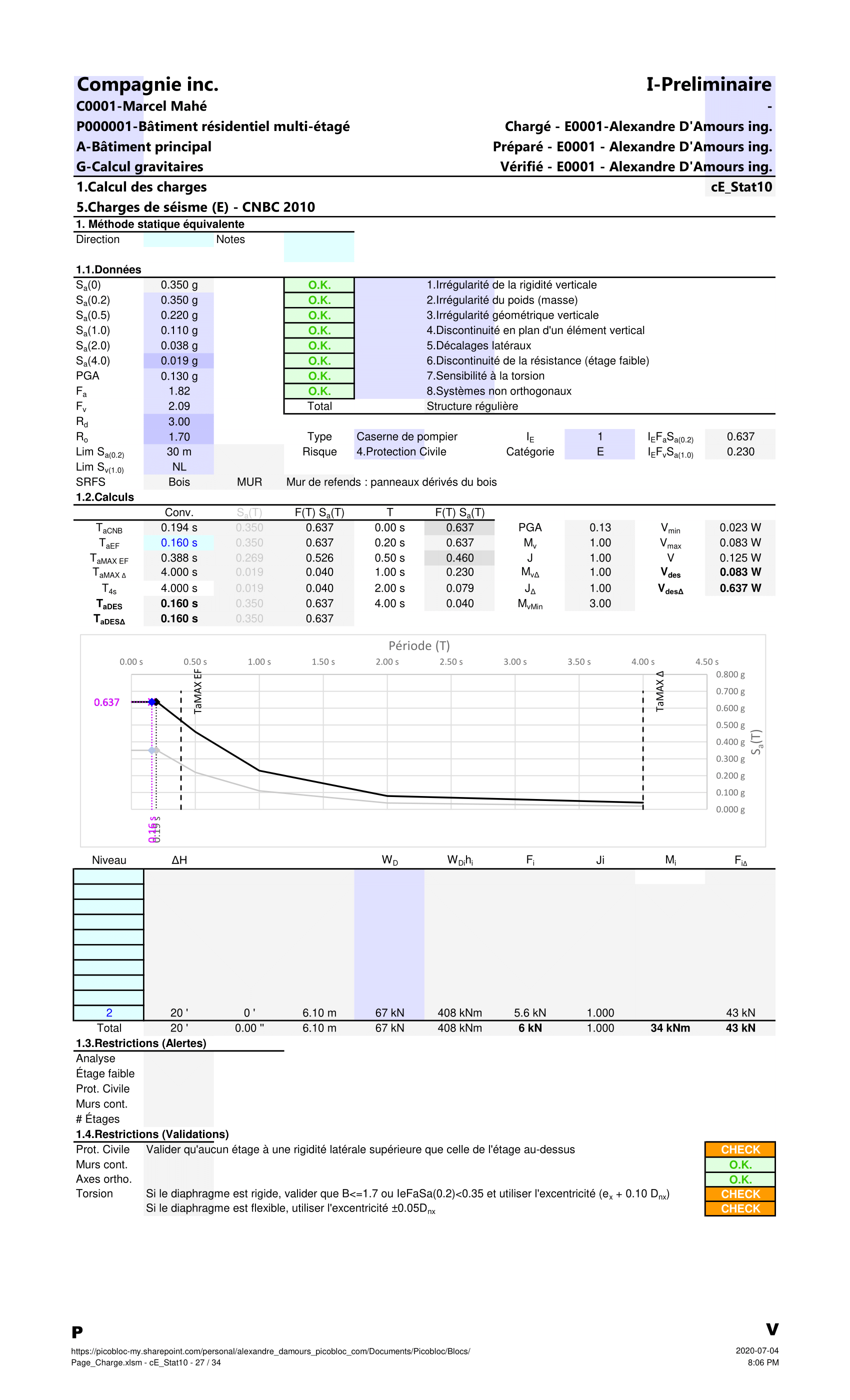Select the Vmin value 0.023 W
The image size is (850, 1400).
point(740,528)
